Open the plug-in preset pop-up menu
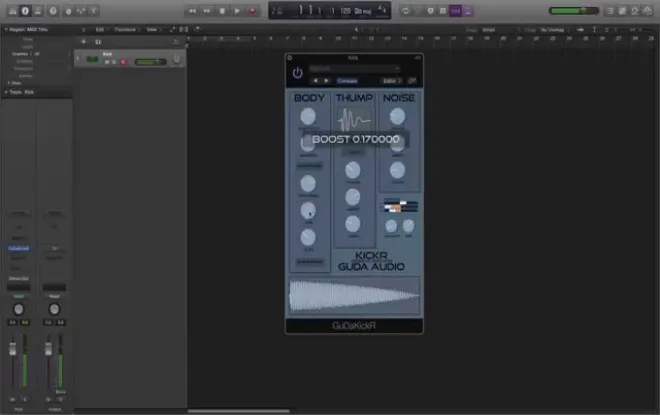Image resolution: width=660 pixels, height=415 pixels. pos(354,68)
